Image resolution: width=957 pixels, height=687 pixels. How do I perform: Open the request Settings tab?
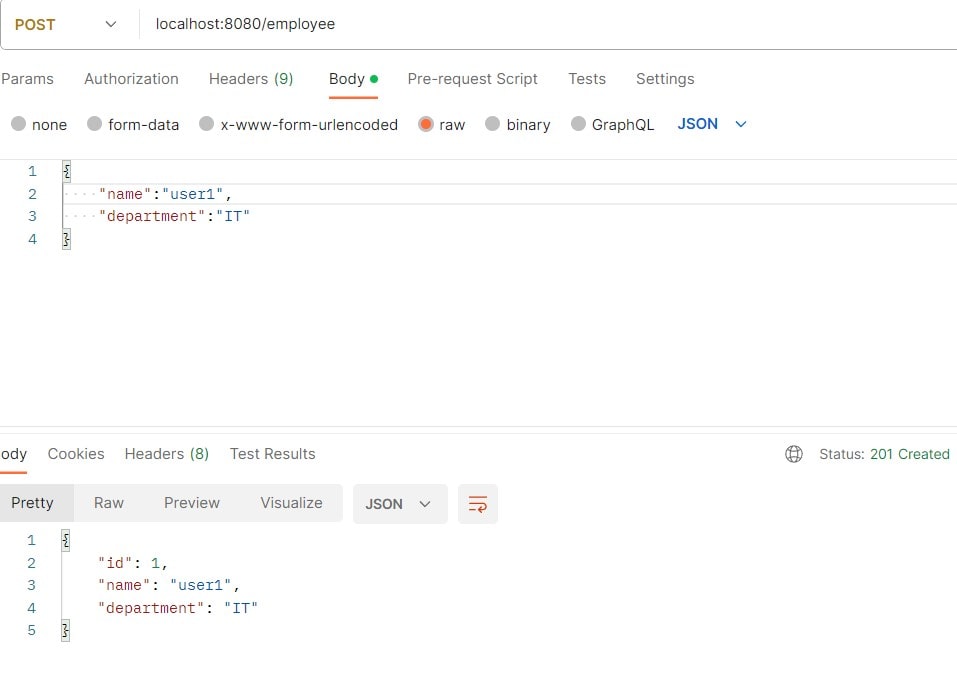point(665,79)
